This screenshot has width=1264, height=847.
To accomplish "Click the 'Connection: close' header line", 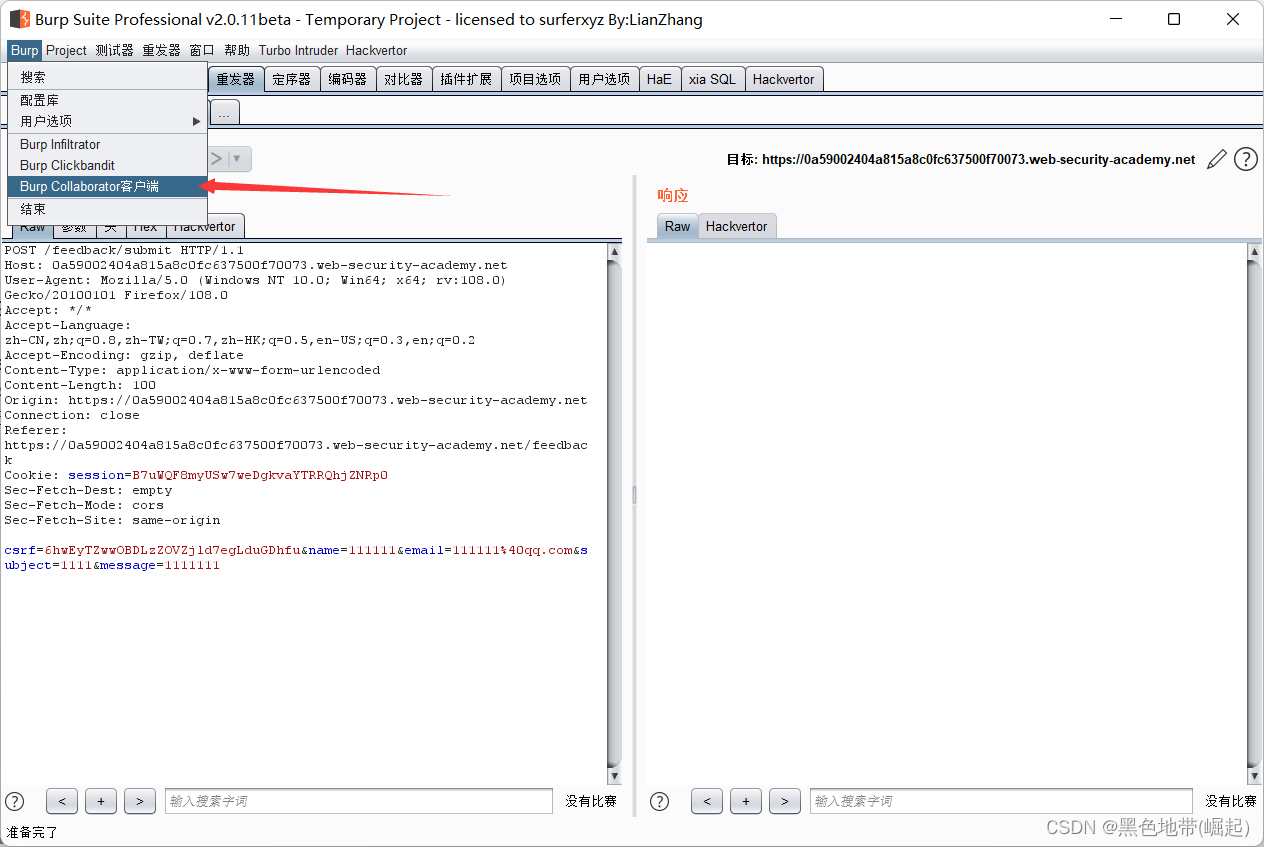I will pos(72,415).
